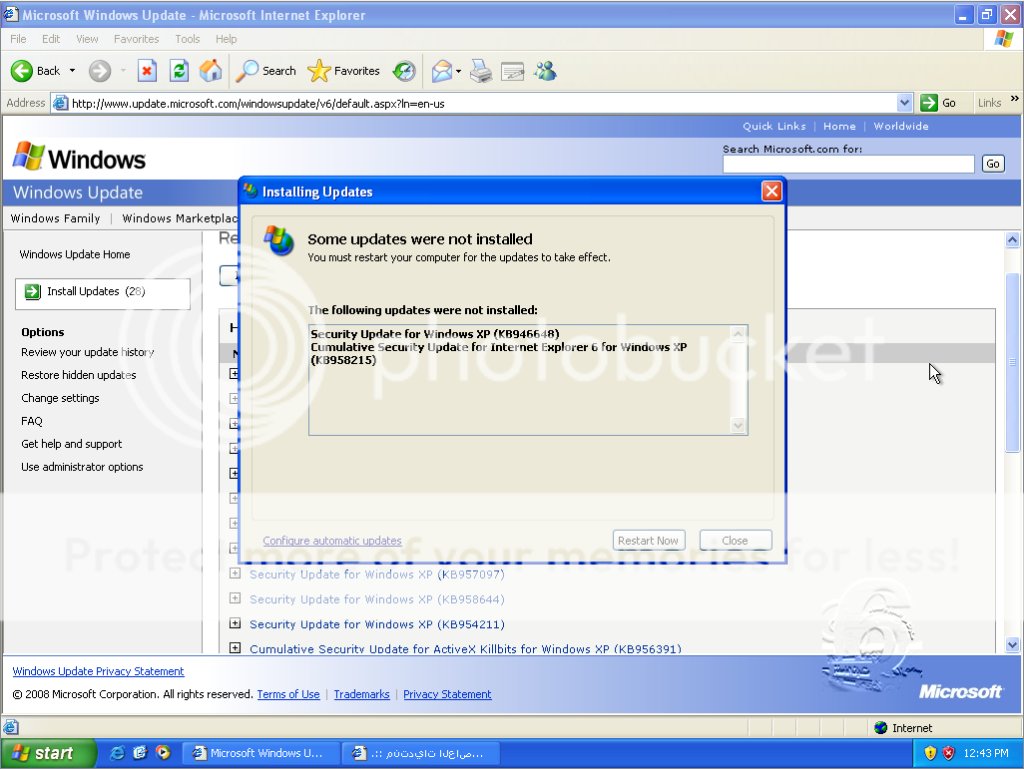Screen dimensions: 1024x769
Task: Click Quick Links in the header
Action: tap(774, 127)
